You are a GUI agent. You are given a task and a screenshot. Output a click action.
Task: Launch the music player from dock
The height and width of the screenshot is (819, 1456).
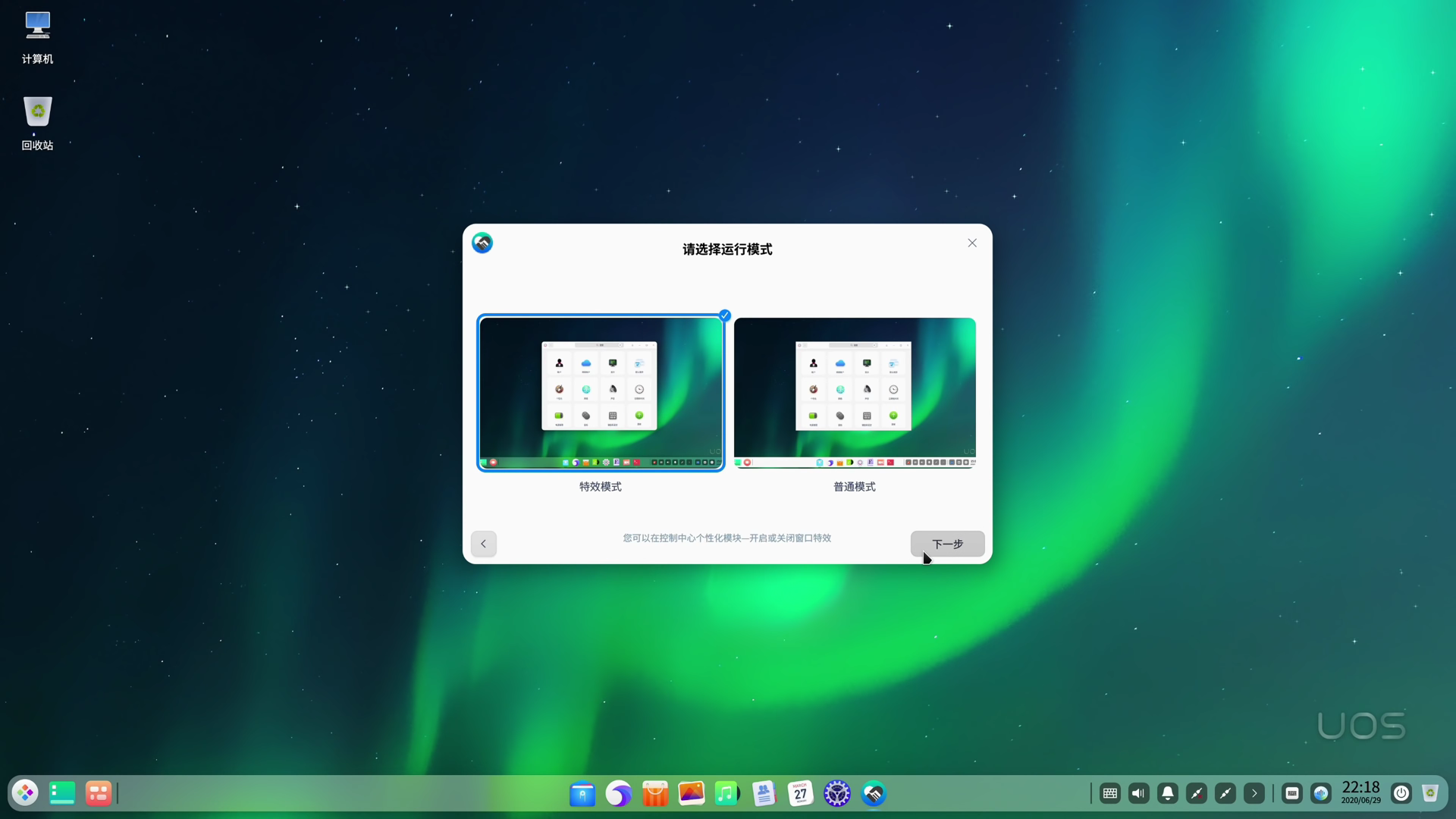[727, 794]
